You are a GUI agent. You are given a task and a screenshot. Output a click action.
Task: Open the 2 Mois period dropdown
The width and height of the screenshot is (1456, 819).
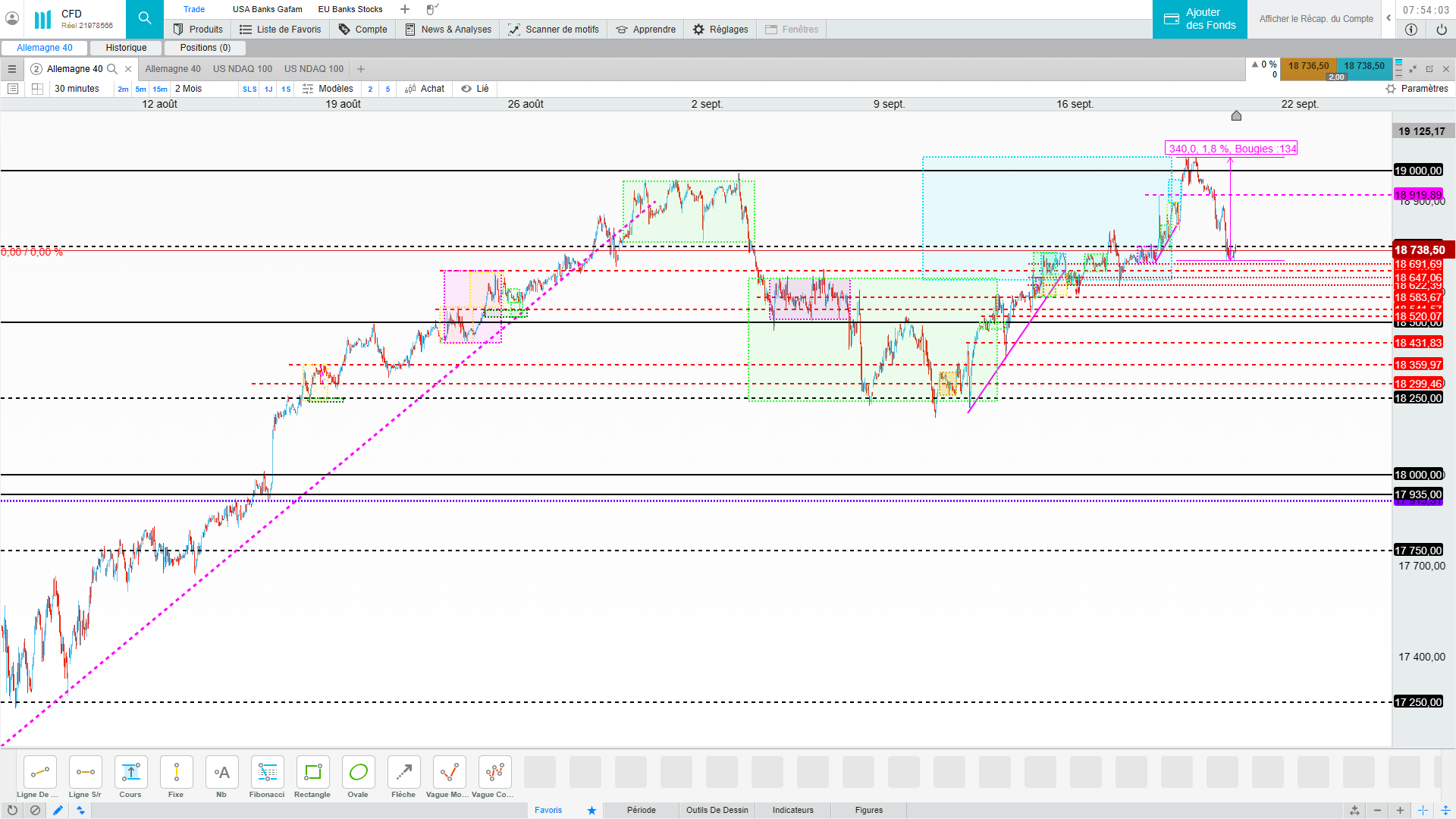[189, 89]
